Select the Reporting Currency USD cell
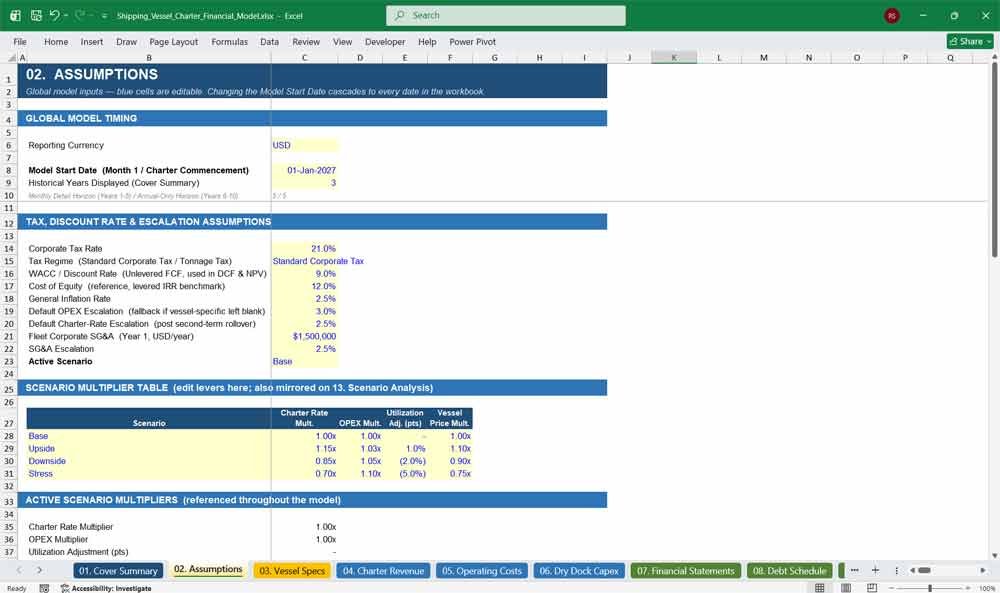 point(305,145)
